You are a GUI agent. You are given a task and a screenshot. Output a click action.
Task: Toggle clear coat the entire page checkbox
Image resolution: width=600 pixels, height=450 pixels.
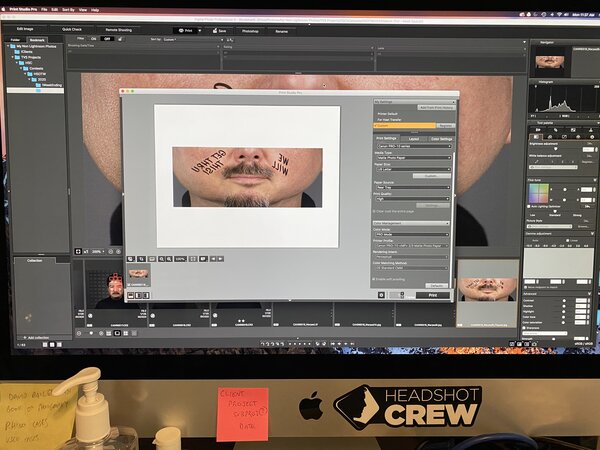pos(374,211)
